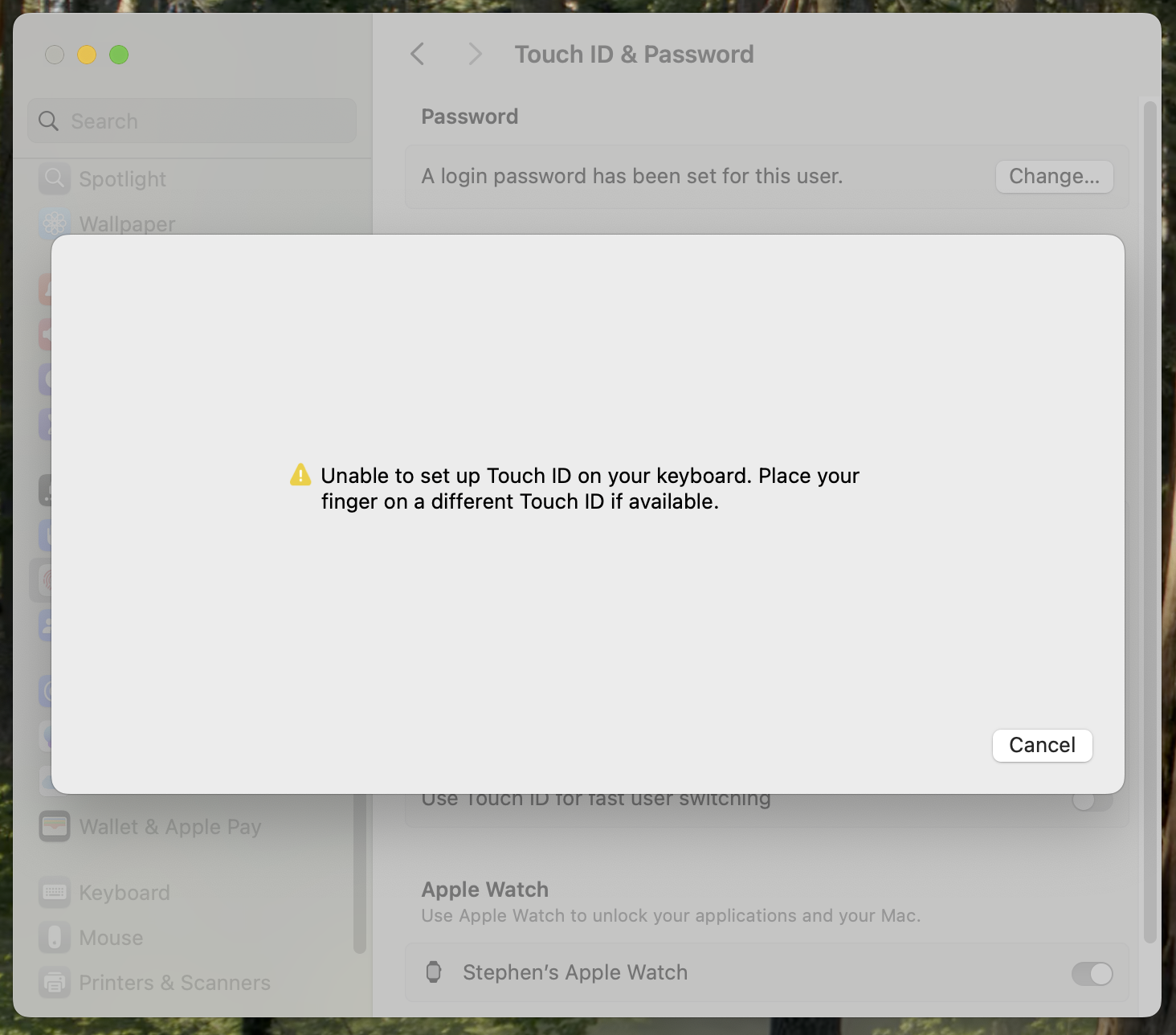Click the back chevron next to Touch ID & Password

[417, 53]
